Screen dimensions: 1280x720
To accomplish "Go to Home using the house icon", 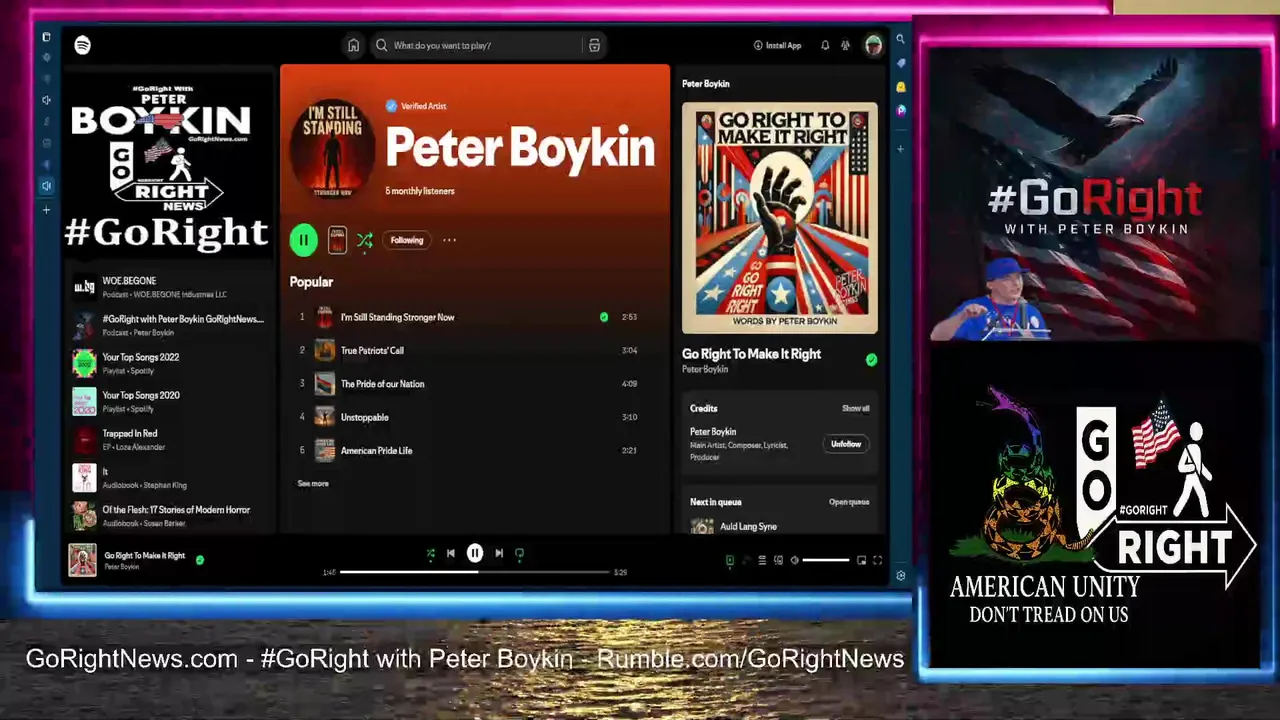I will [x=353, y=45].
